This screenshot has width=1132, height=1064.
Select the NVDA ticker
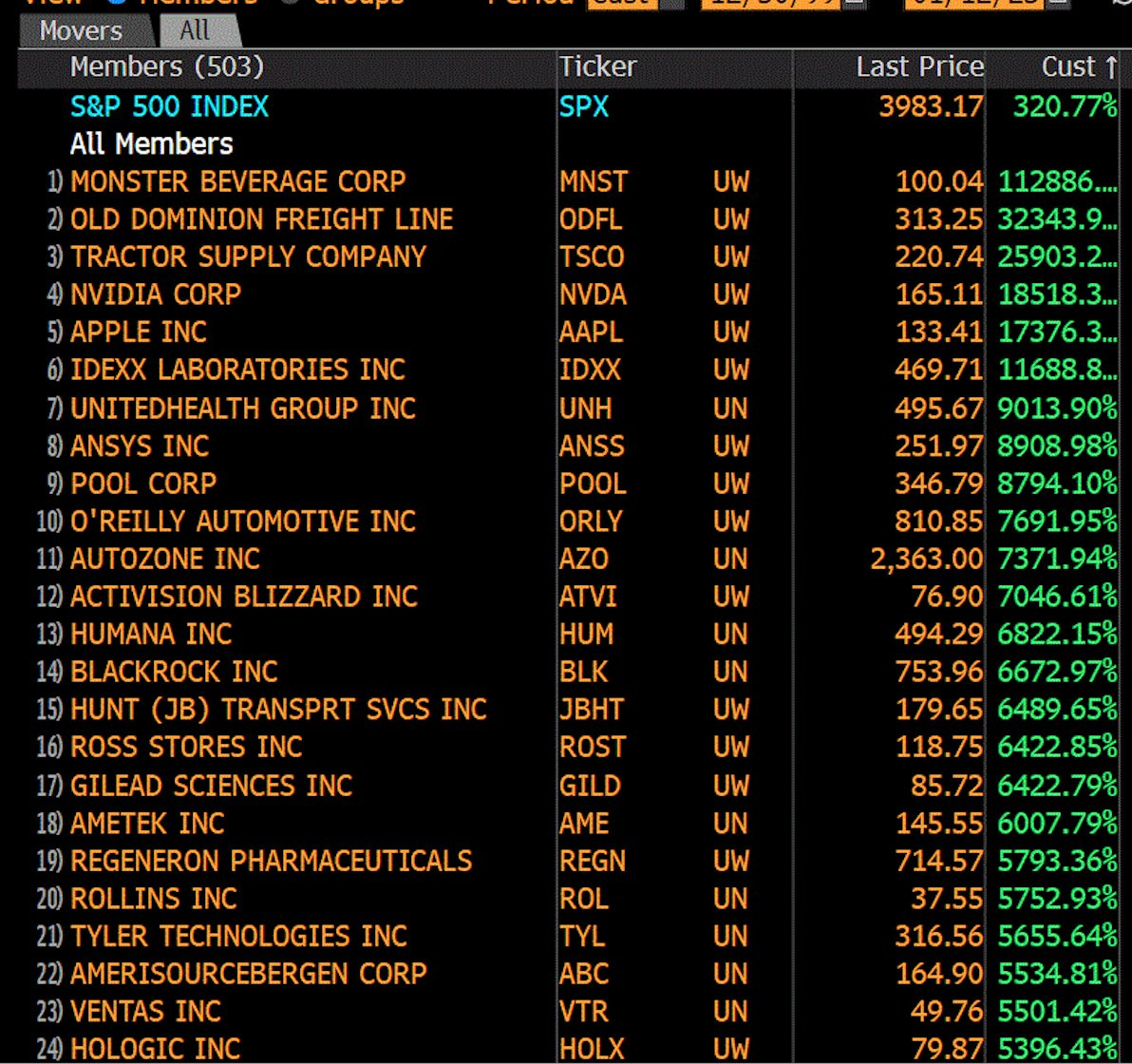(x=593, y=294)
